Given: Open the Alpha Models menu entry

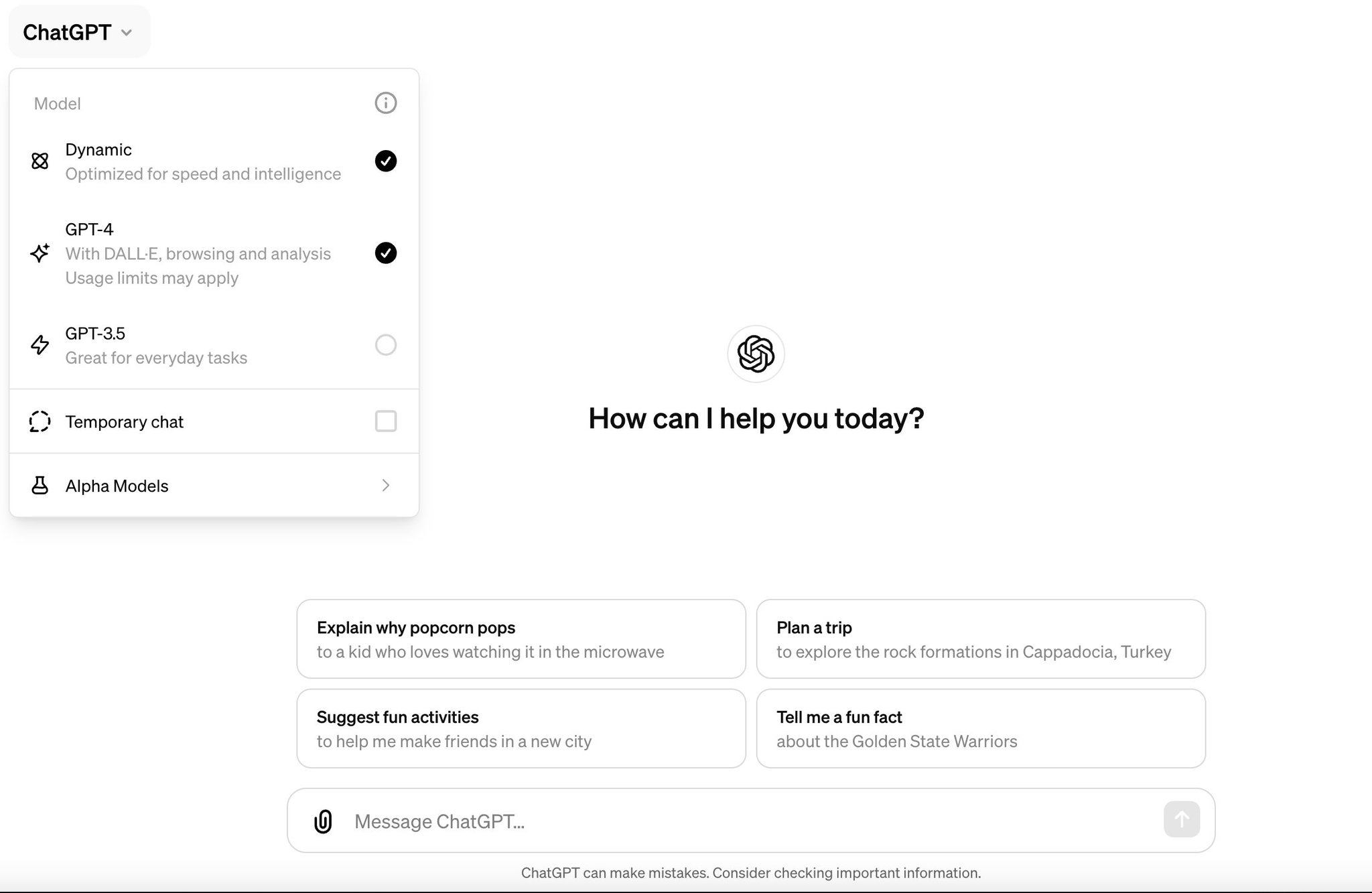Looking at the screenshot, I should tap(214, 486).
